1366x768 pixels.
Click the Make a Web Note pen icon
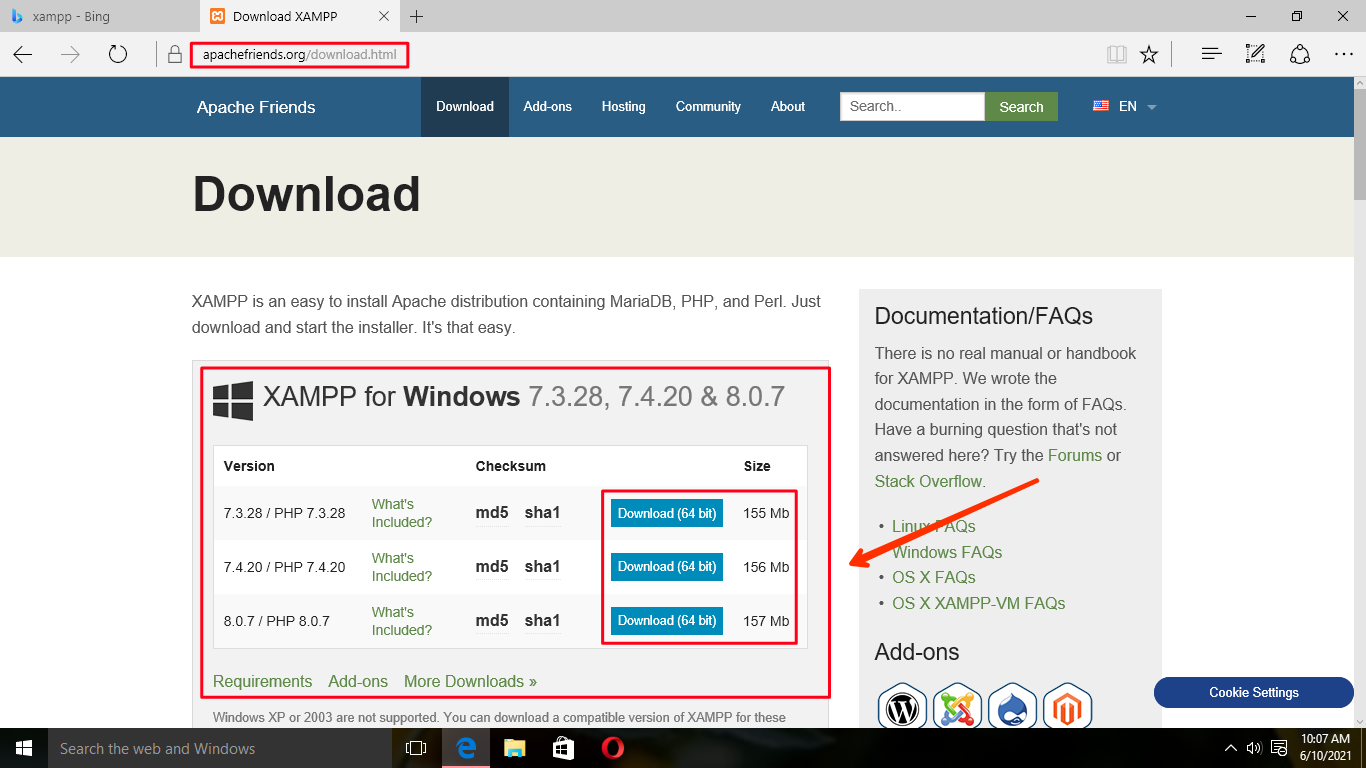pos(1255,54)
